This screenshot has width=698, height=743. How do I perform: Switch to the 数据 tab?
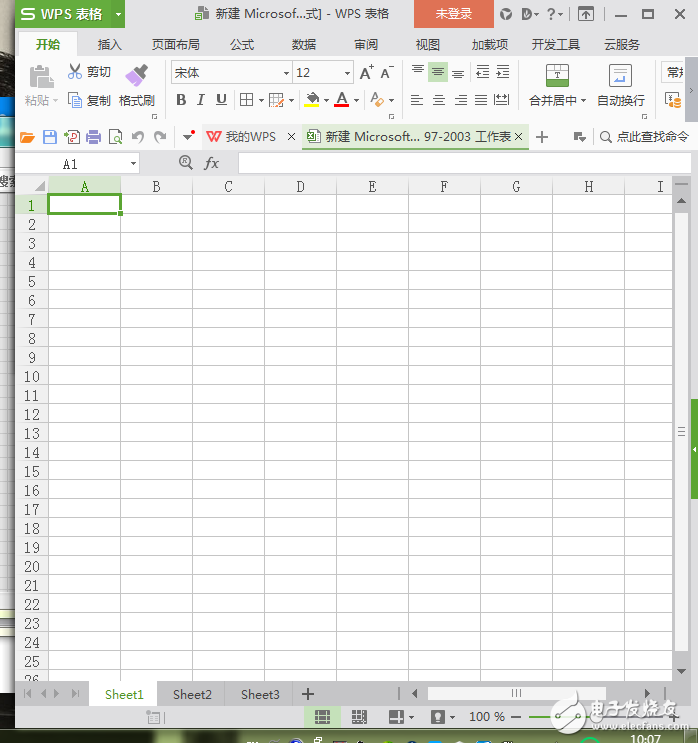tap(304, 45)
